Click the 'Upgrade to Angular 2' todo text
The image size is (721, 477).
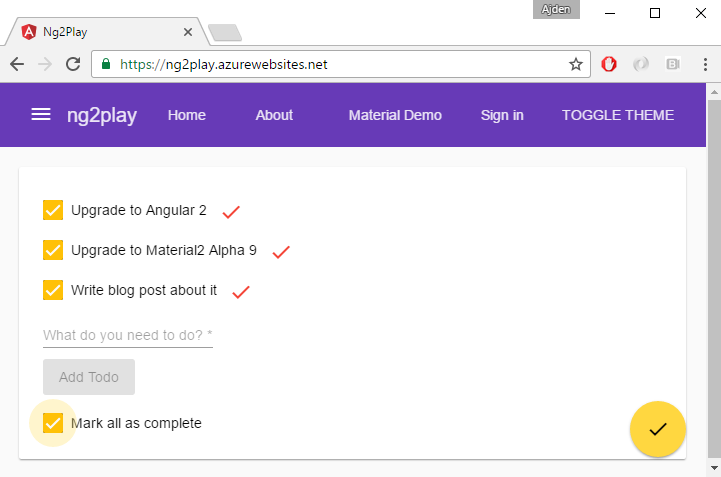click(138, 210)
